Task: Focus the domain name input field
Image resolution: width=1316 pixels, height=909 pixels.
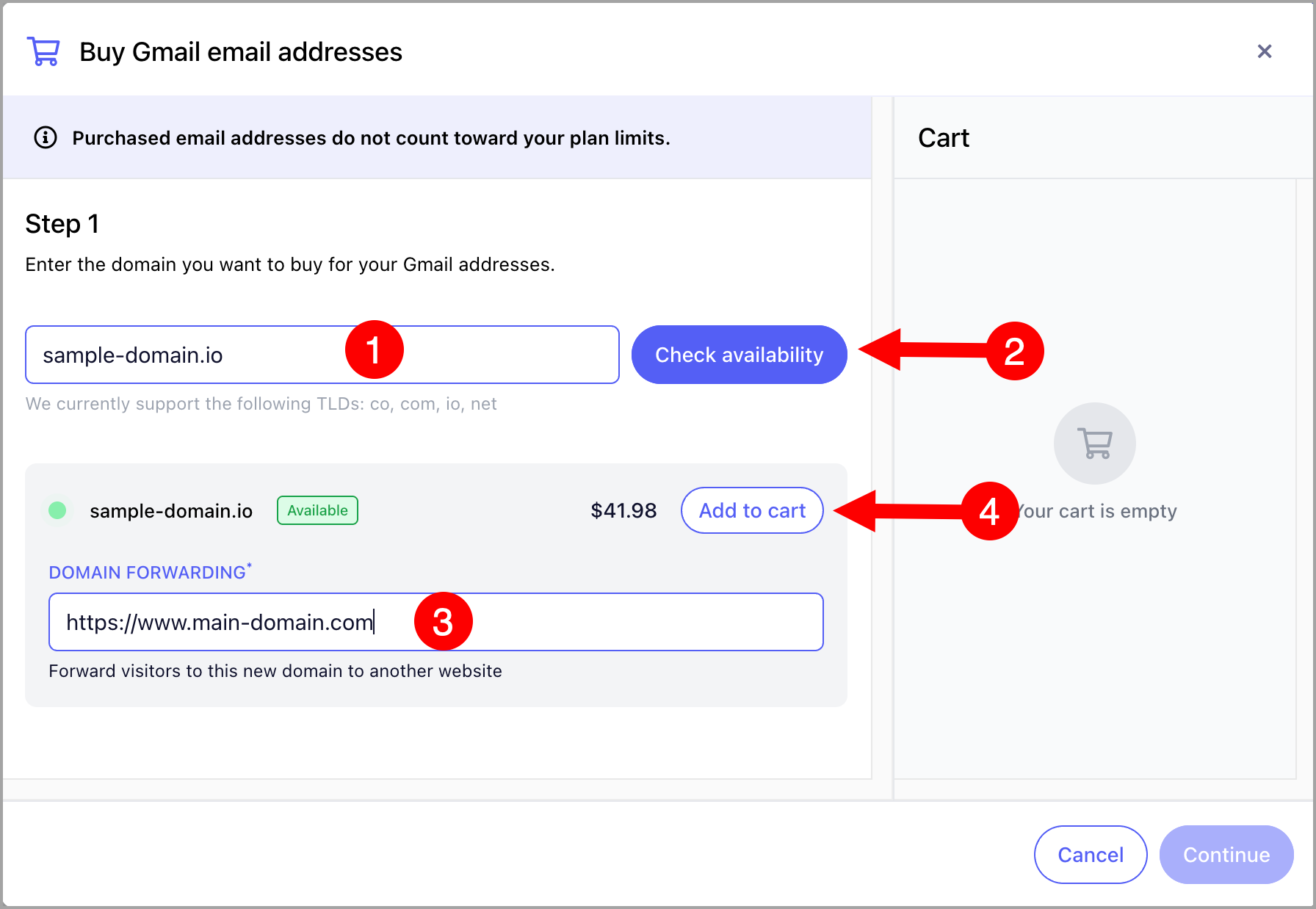Action: pyautogui.click(x=322, y=355)
